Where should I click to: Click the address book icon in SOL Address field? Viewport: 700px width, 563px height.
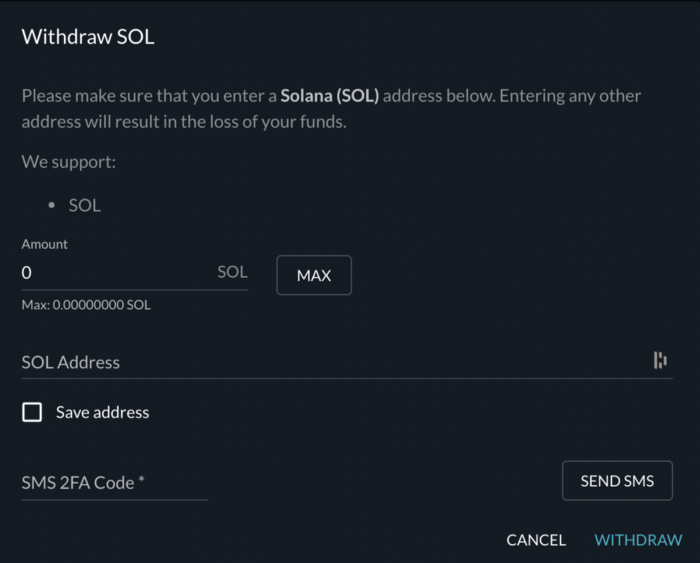(x=659, y=361)
